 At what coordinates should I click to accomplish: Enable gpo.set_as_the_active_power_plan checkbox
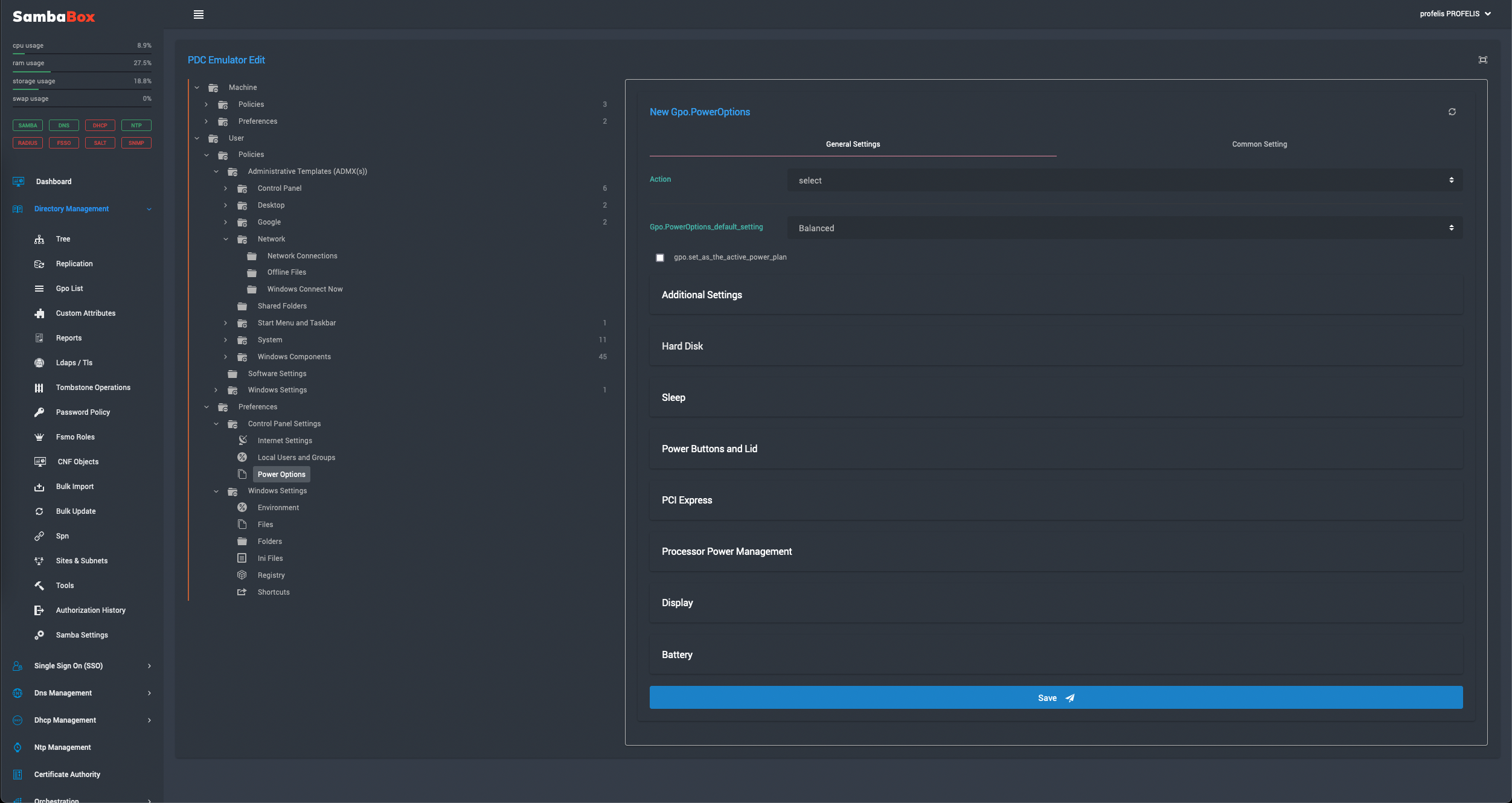click(x=660, y=258)
